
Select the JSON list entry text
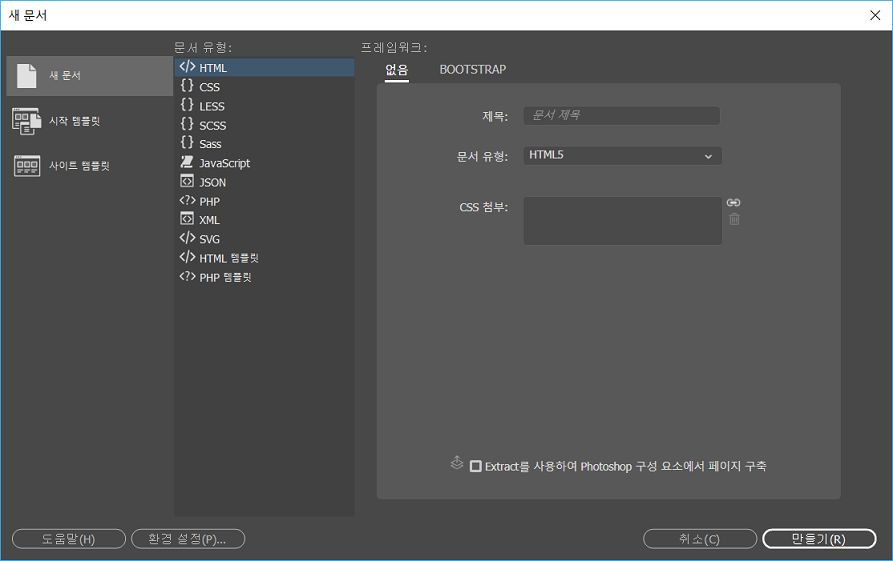tap(212, 183)
